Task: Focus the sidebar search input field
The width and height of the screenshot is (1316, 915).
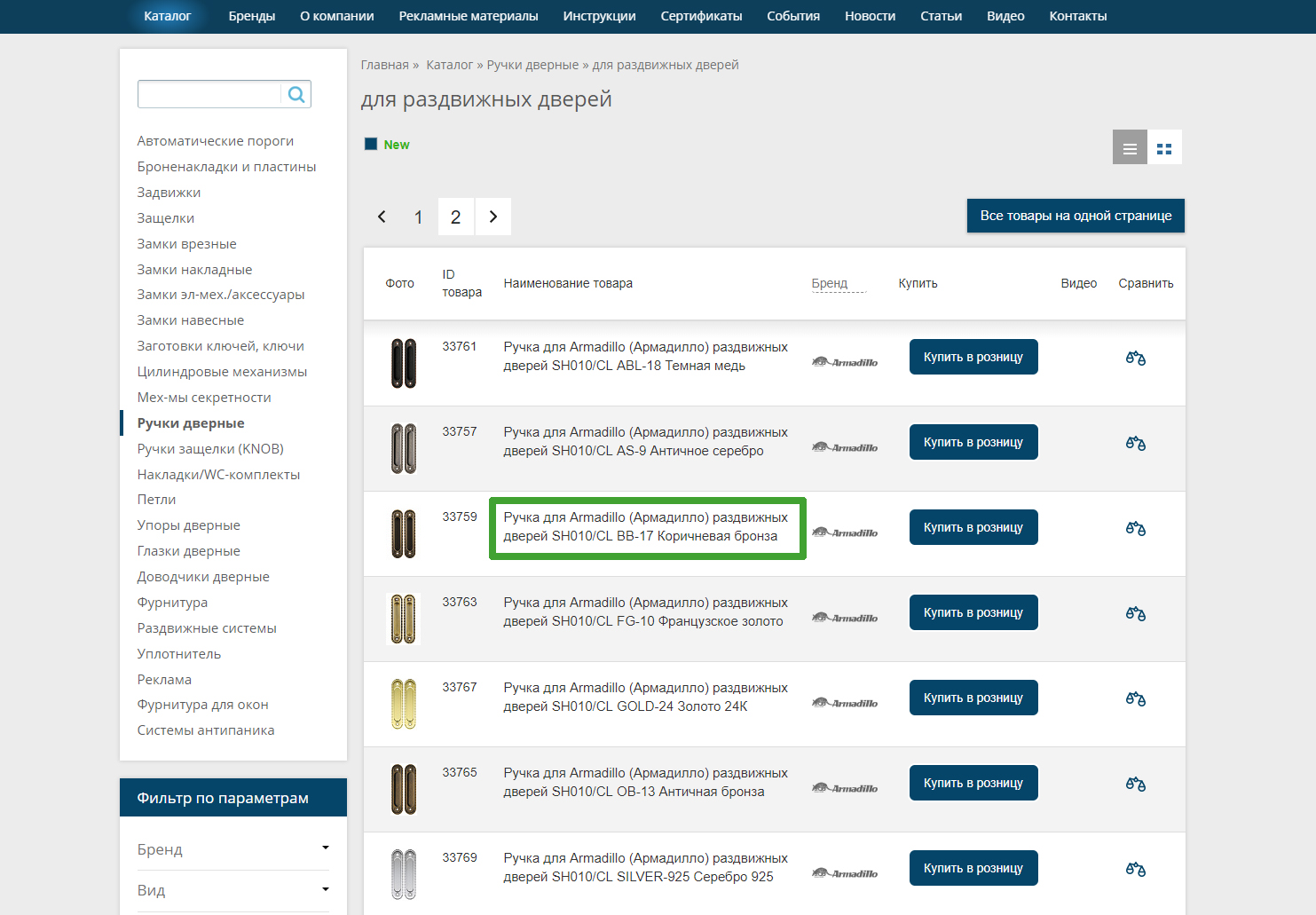Action: coord(209,94)
